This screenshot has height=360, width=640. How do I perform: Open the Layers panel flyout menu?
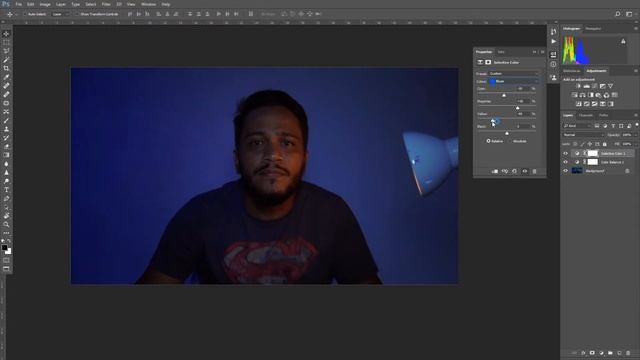point(636,116)
